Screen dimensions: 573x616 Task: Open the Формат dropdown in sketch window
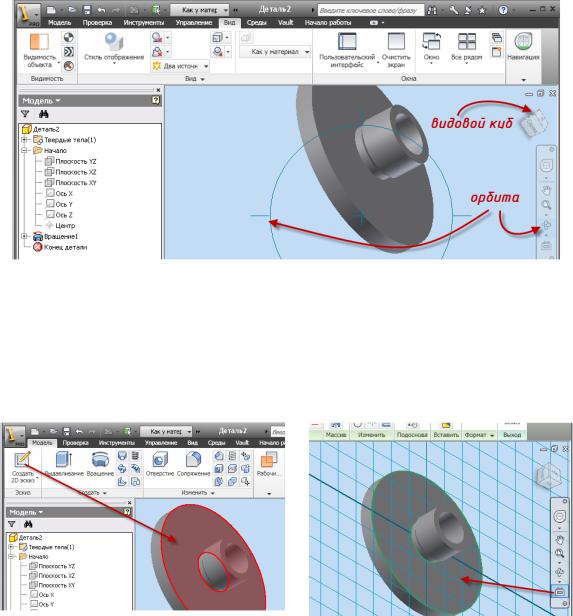(x=479, y=435)
